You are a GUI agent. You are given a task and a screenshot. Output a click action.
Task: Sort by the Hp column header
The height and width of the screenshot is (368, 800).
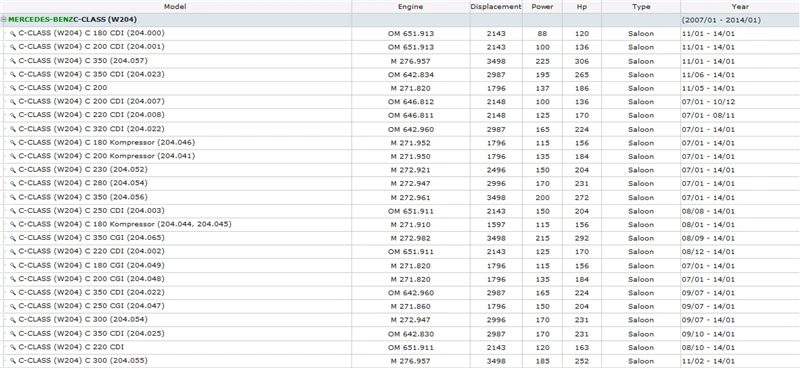582,7
